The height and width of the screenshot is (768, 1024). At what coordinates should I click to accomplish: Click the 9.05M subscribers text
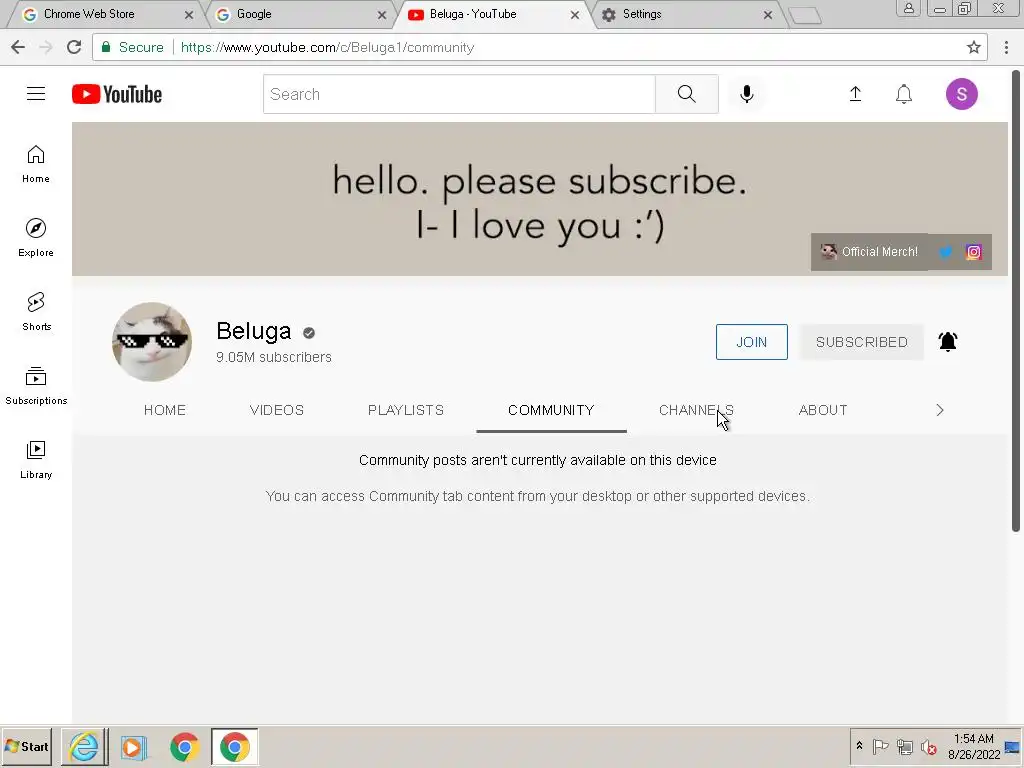[x=274, y=357]
